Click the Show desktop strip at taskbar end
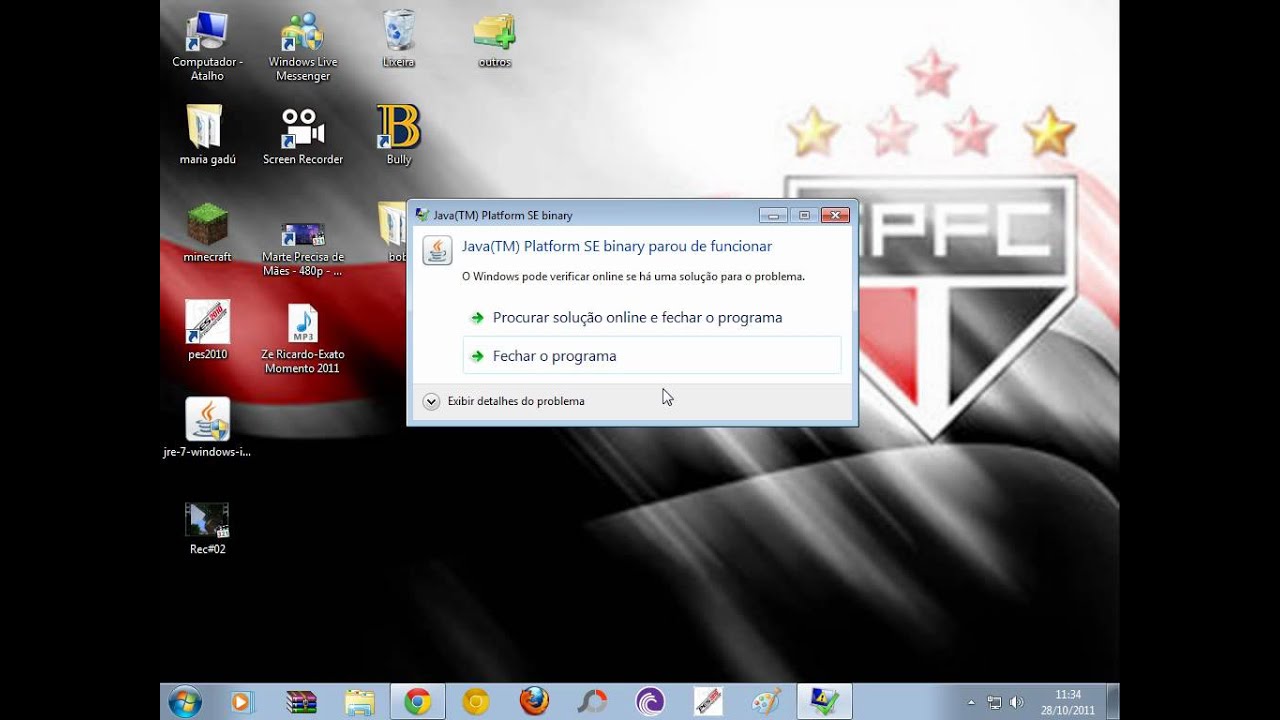Screen dimensions: 1280x720 click(x=1113, y=702)
